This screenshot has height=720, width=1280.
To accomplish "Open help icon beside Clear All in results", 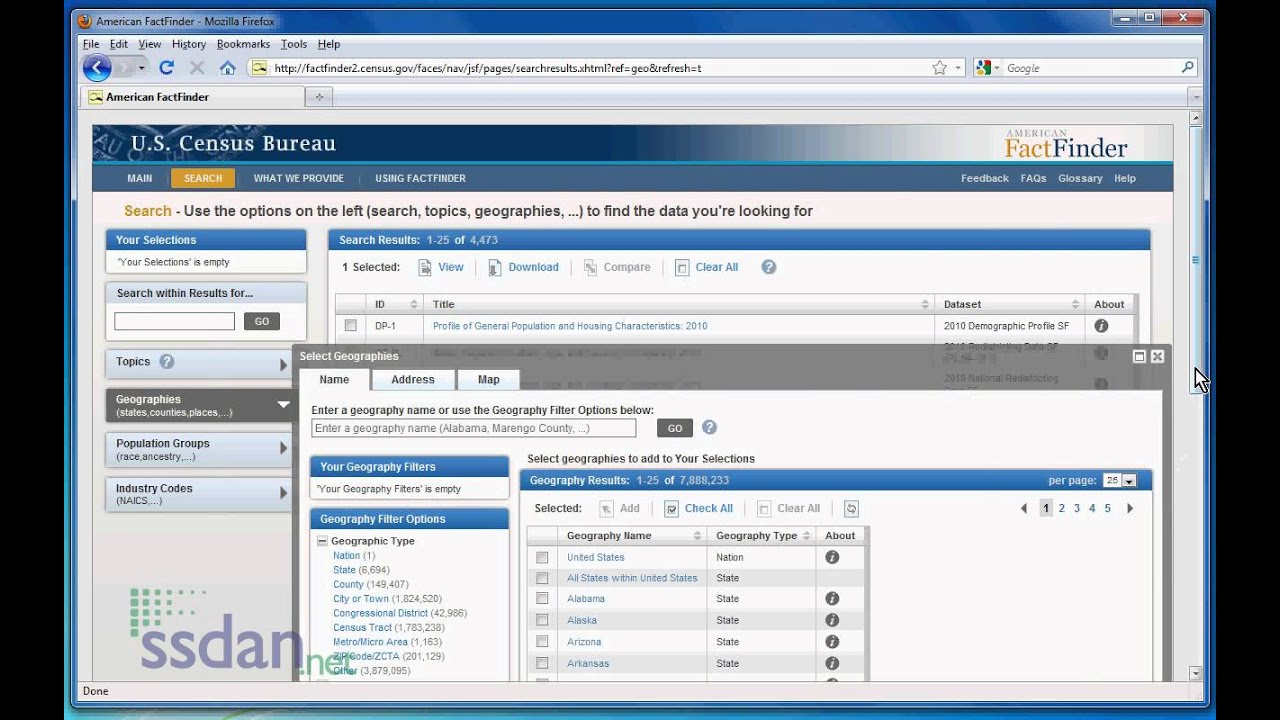I will pos(768,267).
